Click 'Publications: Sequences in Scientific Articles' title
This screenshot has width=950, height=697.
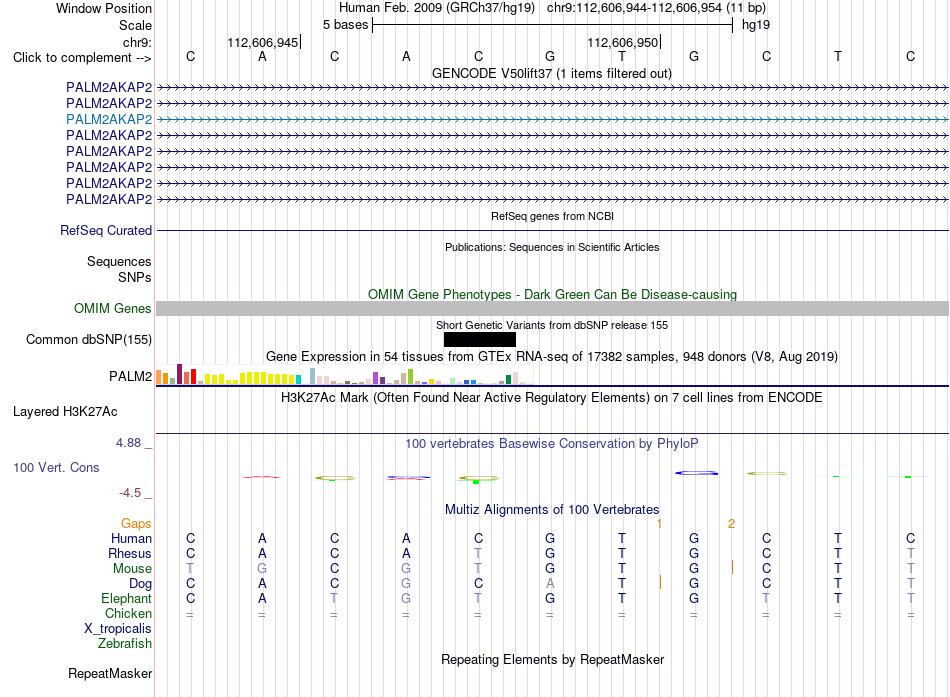click(x=552, y=247)
